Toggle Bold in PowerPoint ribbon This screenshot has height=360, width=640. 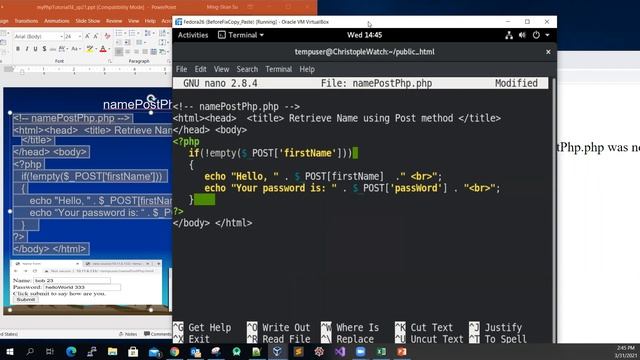pyautogui.click(x=18, y=49)
